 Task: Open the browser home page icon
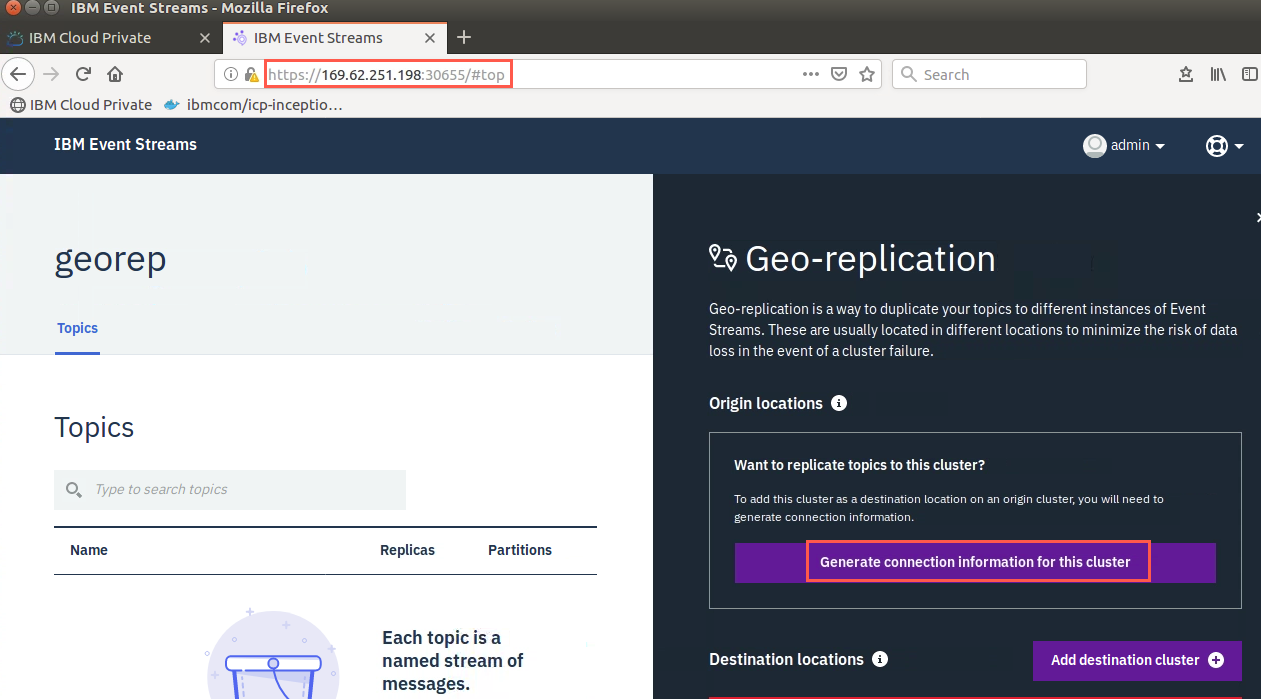115,74
